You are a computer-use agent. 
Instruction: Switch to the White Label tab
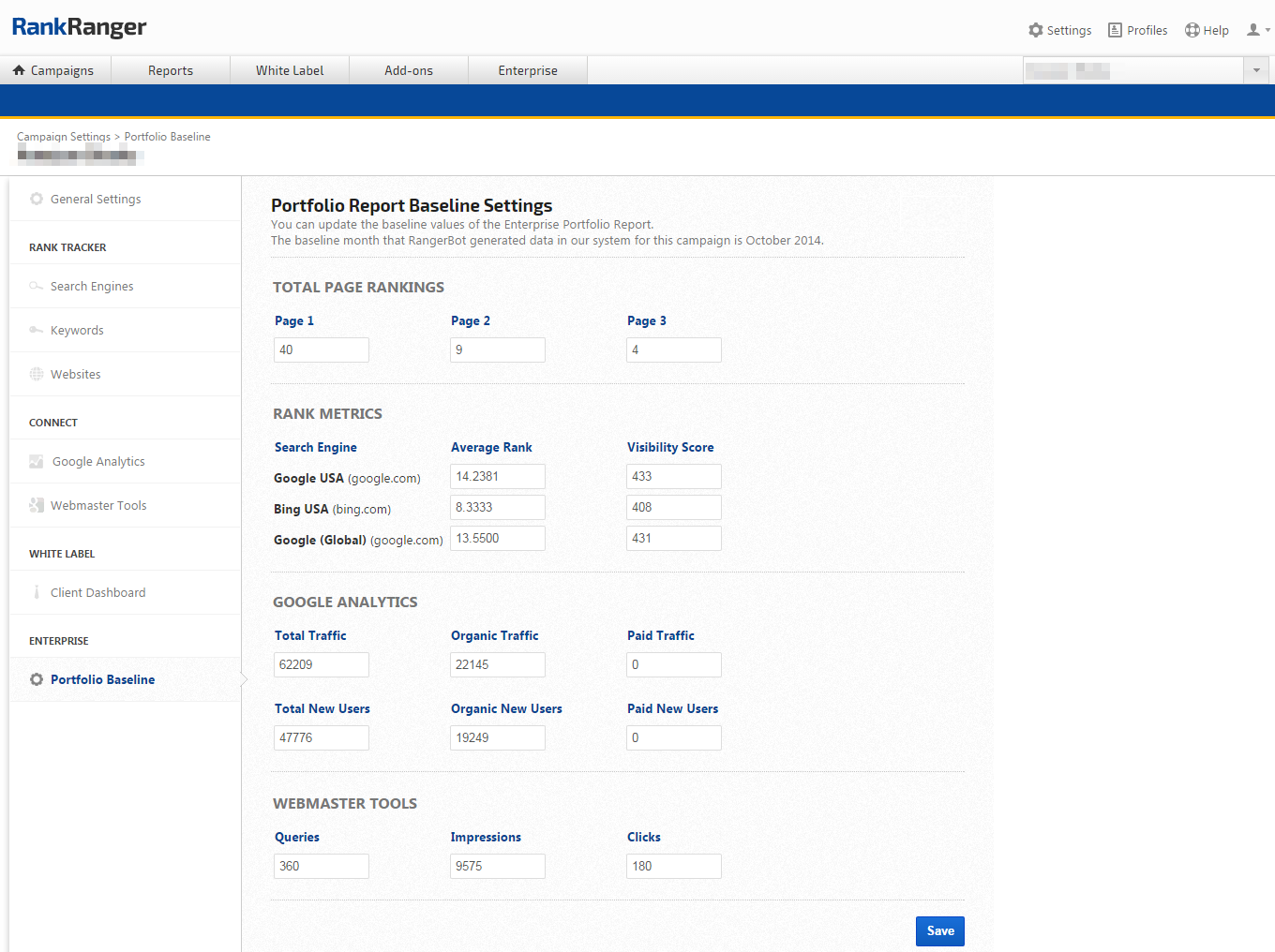(290, 70)
